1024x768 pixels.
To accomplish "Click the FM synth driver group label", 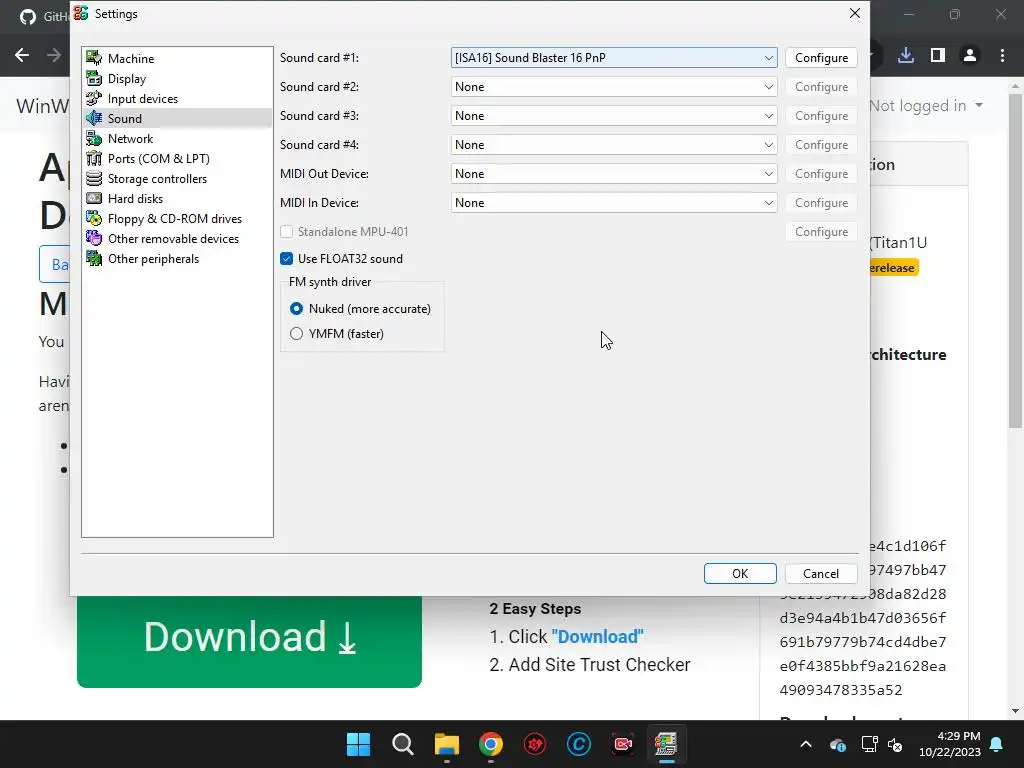I will [x=330, y=281].
